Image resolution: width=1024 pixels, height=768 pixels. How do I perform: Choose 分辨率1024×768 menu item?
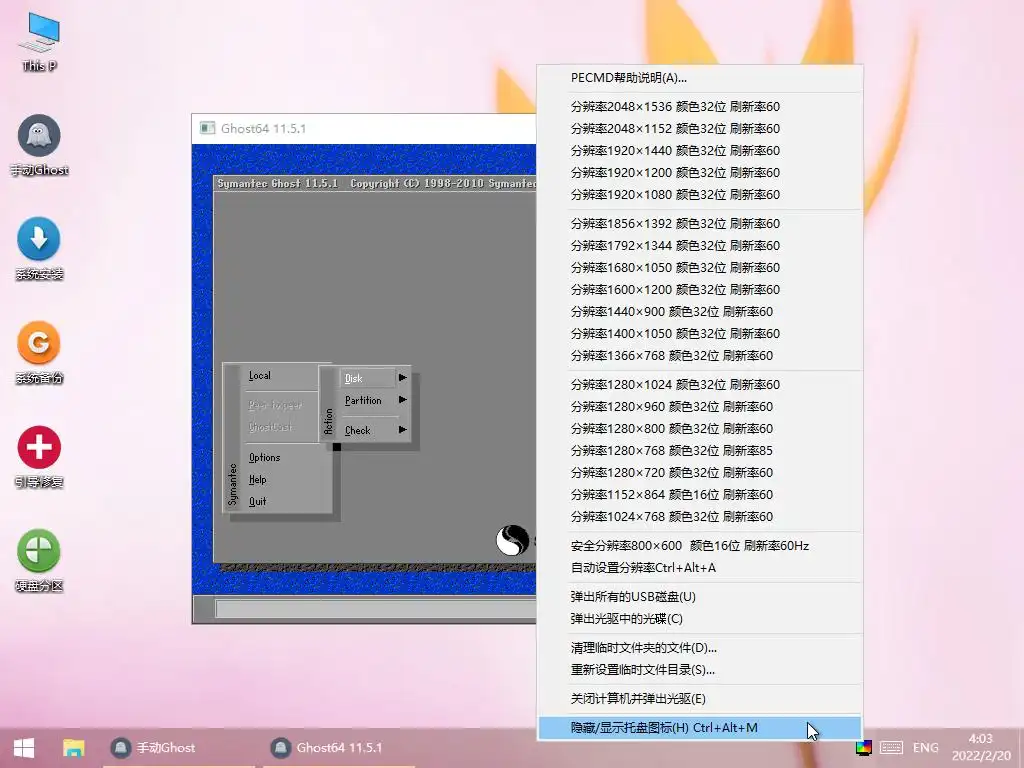coord(699,517)
